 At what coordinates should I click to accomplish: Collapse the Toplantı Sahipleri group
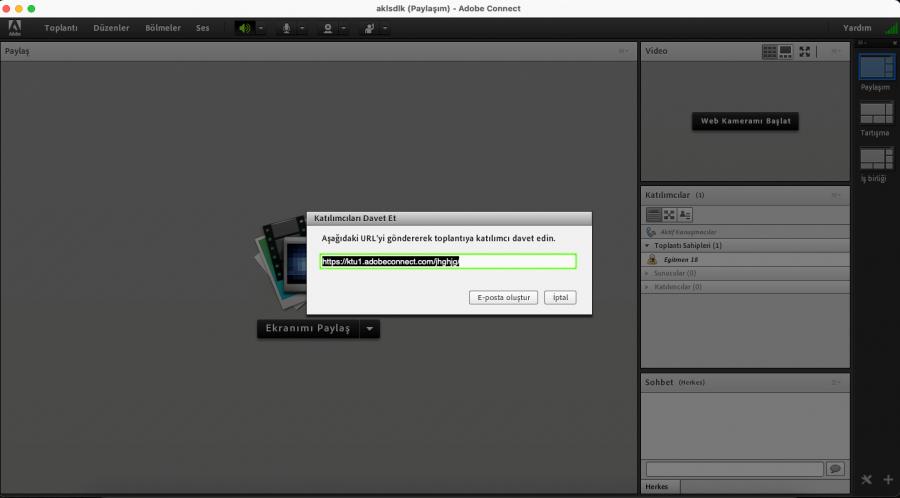pos(647,245)
